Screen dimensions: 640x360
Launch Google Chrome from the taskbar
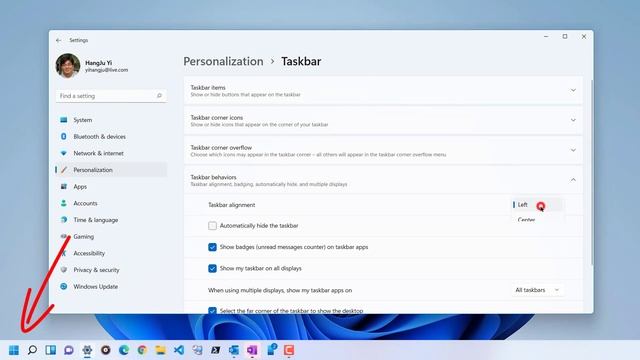click(x=142, y=350)
